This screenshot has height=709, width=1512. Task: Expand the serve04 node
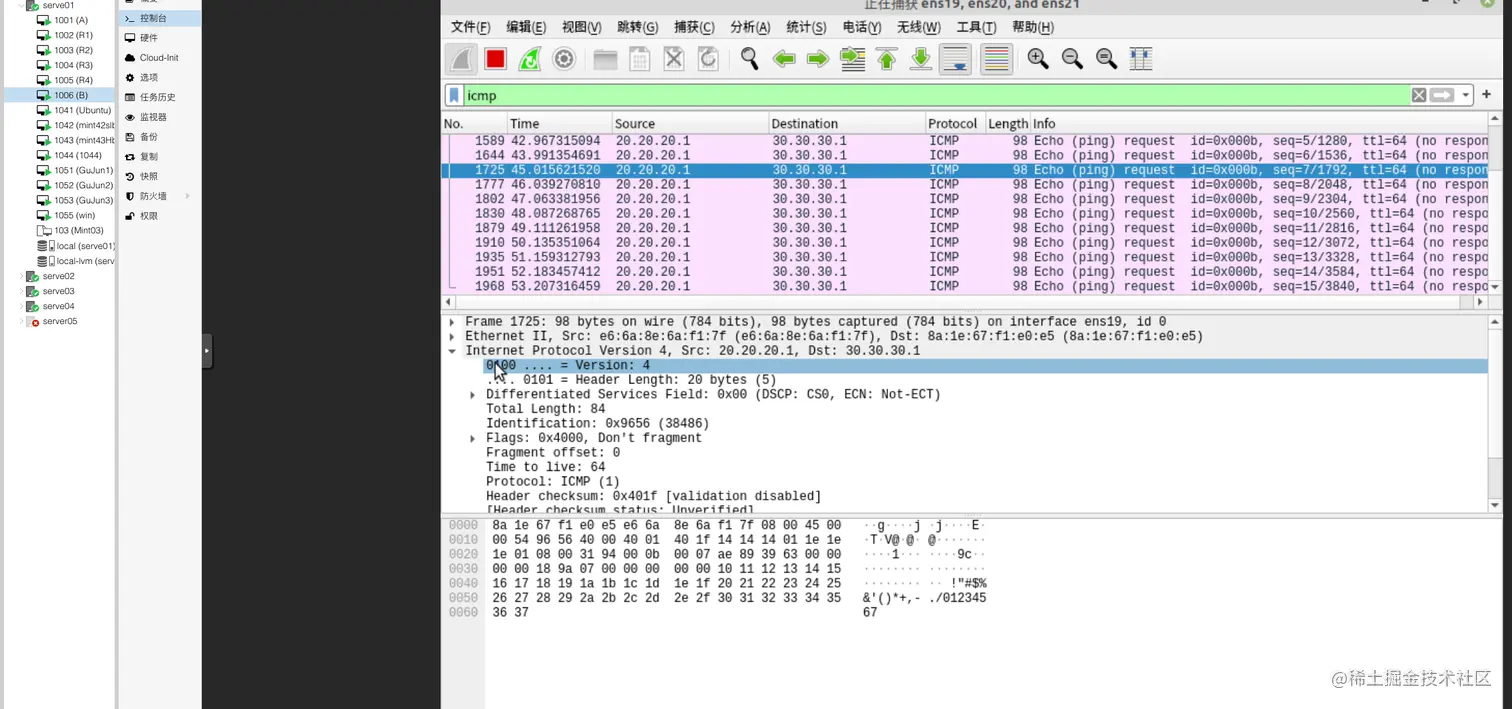pyautogui.click(x=21, y=306)
